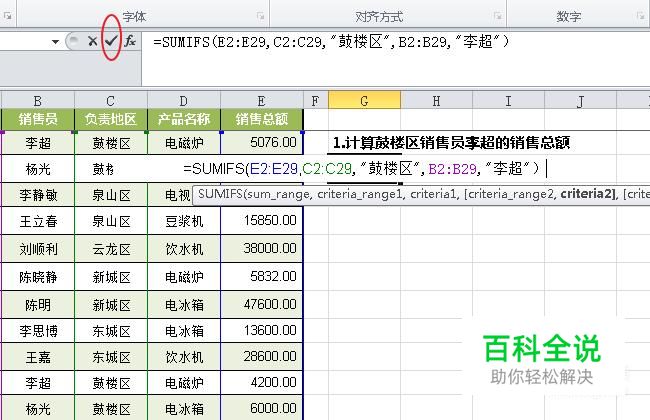
Task: Click the 销售总额 header cell
Action: point(262,119)
